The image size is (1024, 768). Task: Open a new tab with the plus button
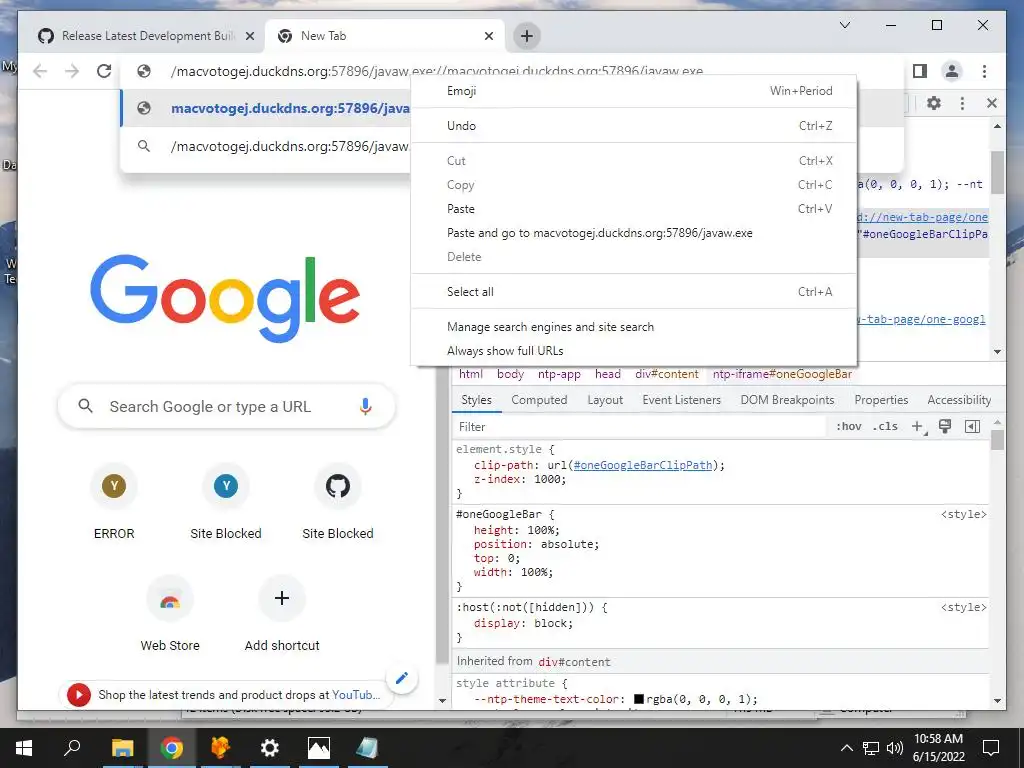[526, 36]
